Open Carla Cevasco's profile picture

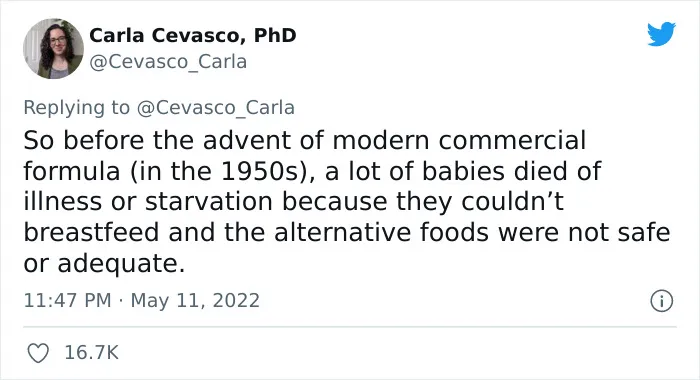[53, 48]
